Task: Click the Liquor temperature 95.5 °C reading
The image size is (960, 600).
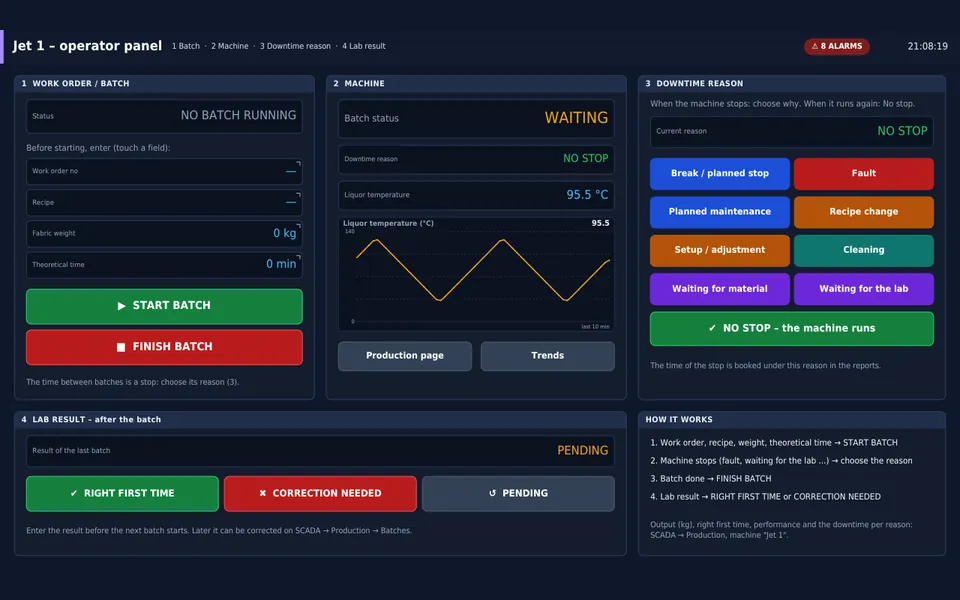Action: click(587, 195)
